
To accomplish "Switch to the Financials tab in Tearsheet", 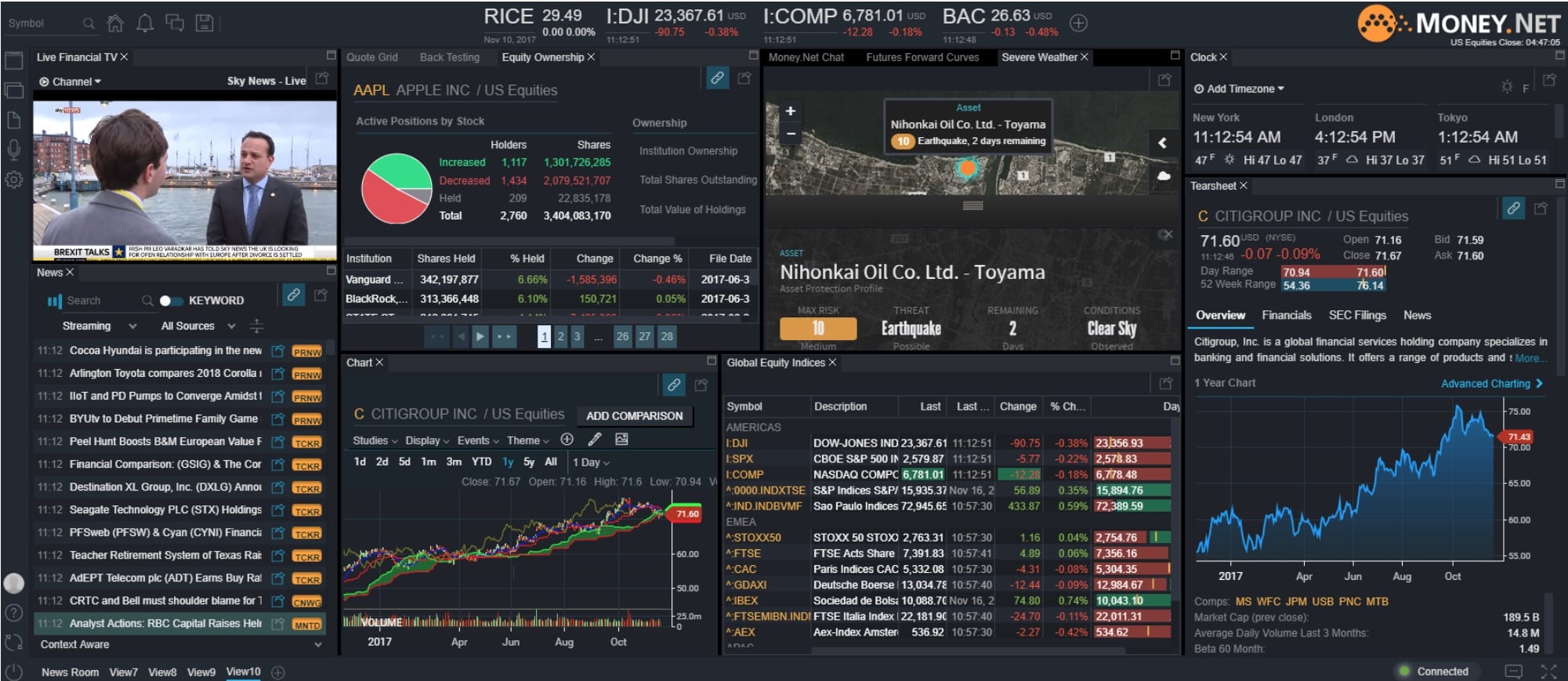I will click(1286, 315).
